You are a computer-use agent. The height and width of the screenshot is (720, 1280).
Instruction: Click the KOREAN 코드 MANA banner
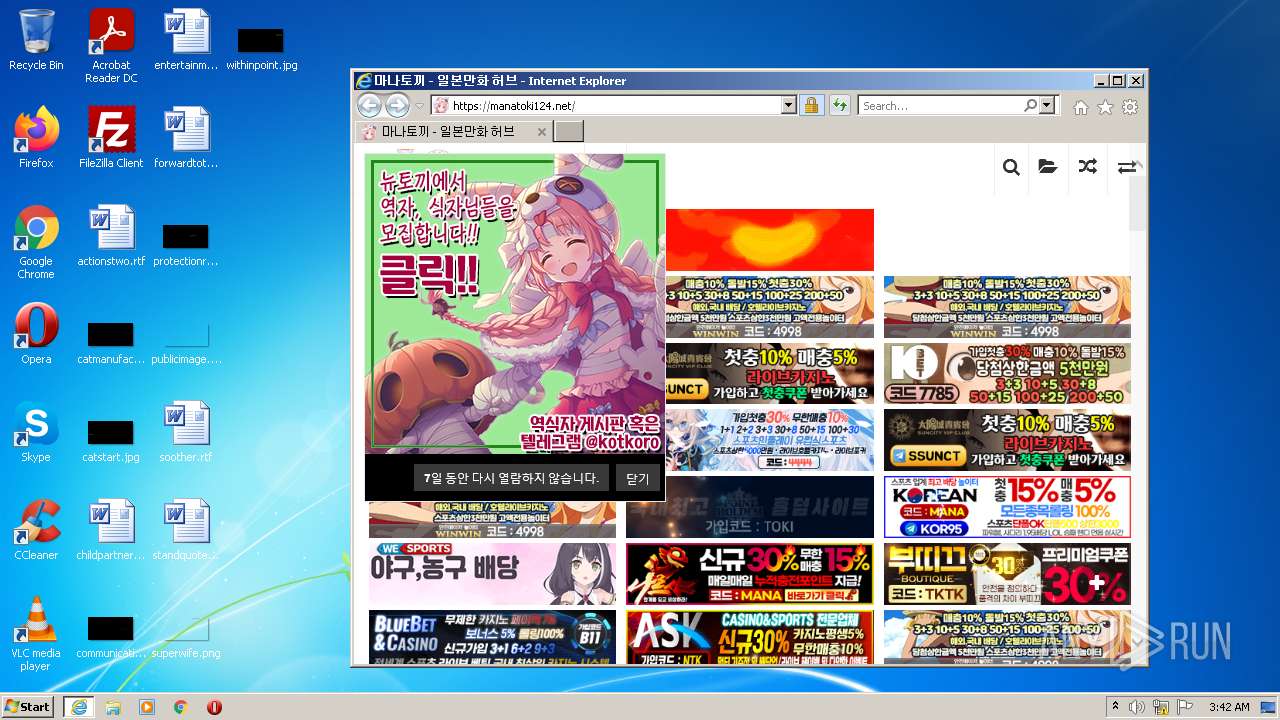(x=1007, y=507)
